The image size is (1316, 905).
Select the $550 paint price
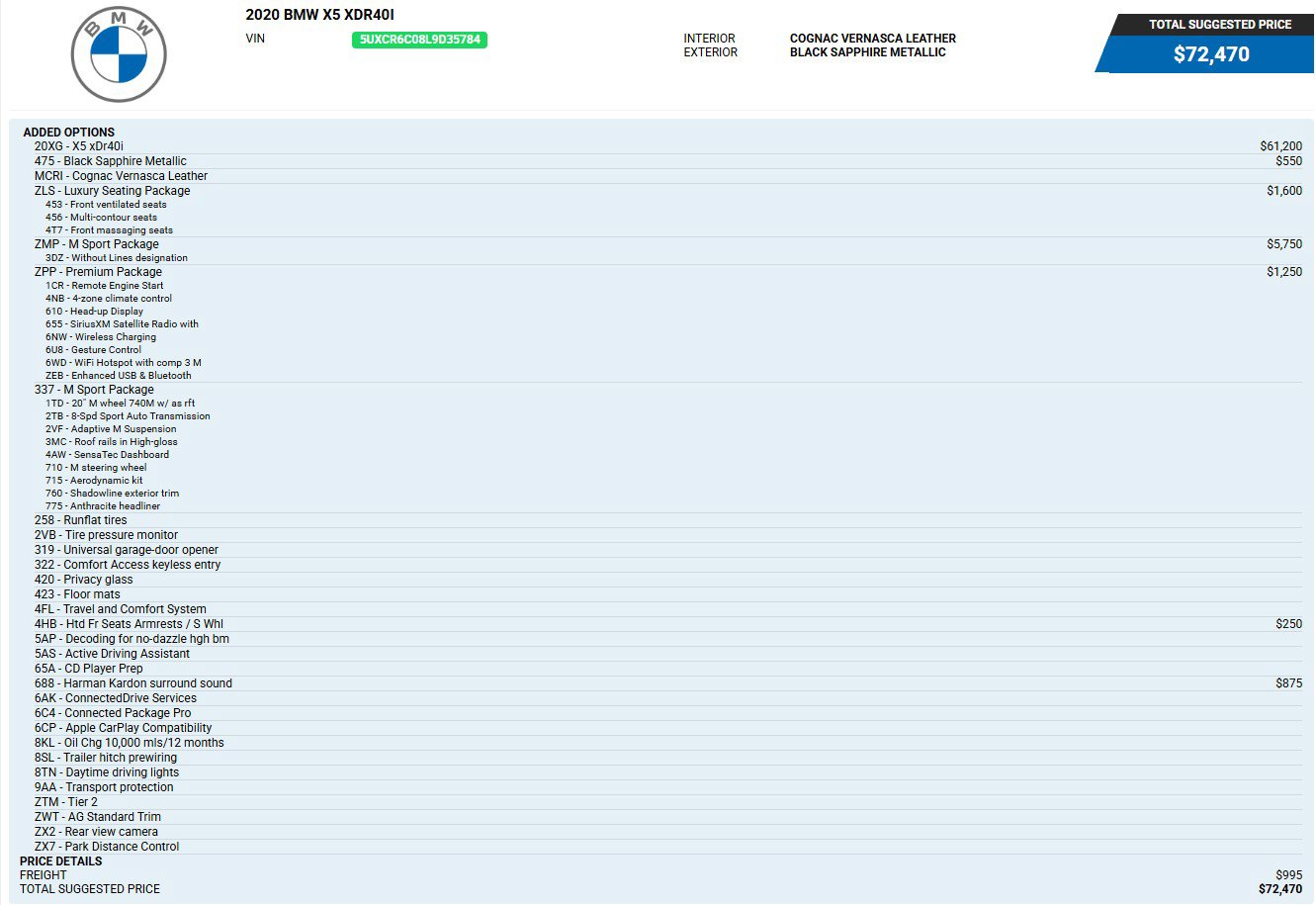coord(1288,161)
